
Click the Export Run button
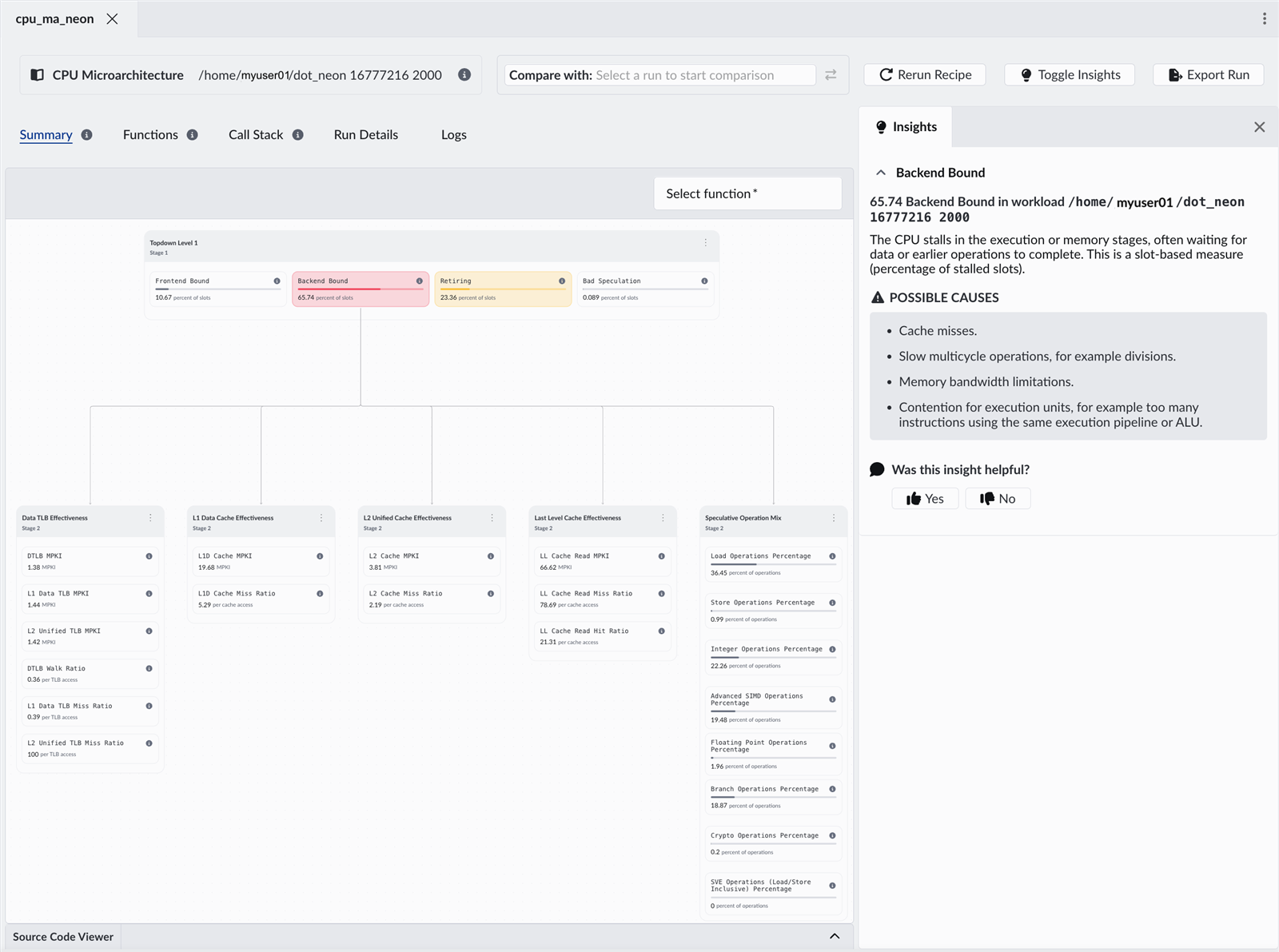tap(1208, 74)
